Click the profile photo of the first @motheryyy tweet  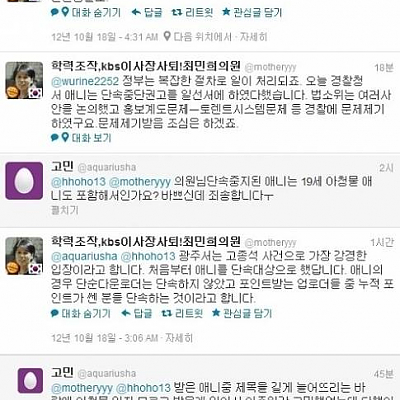[24, 80]
